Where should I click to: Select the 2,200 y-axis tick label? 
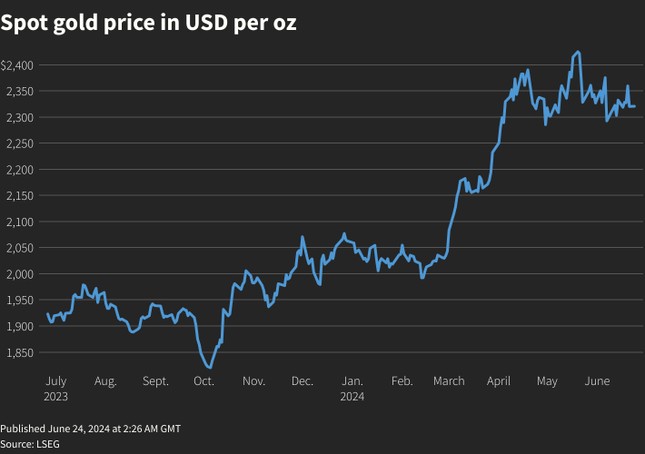(20, 170)
